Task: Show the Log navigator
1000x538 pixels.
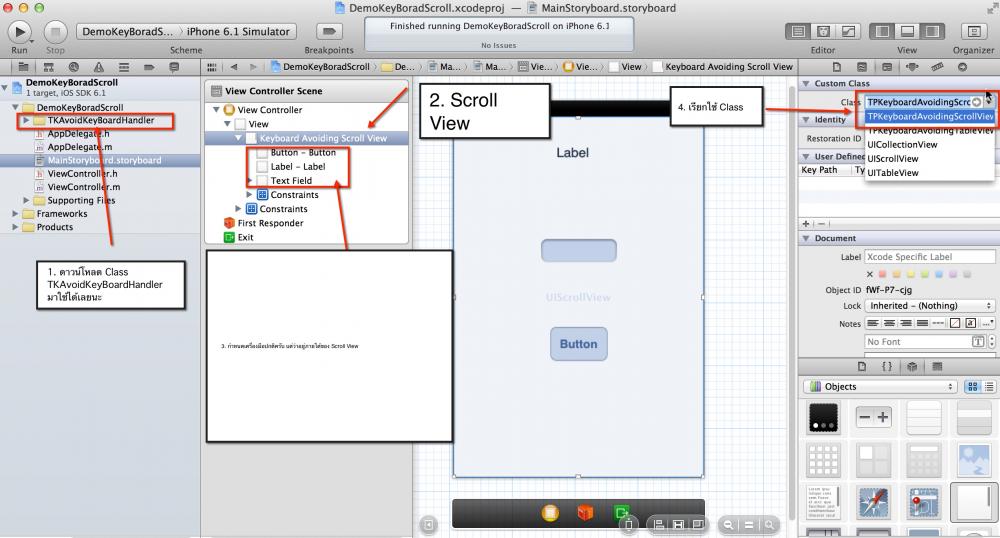Action: pyautogui.click(x=173, y=67)
